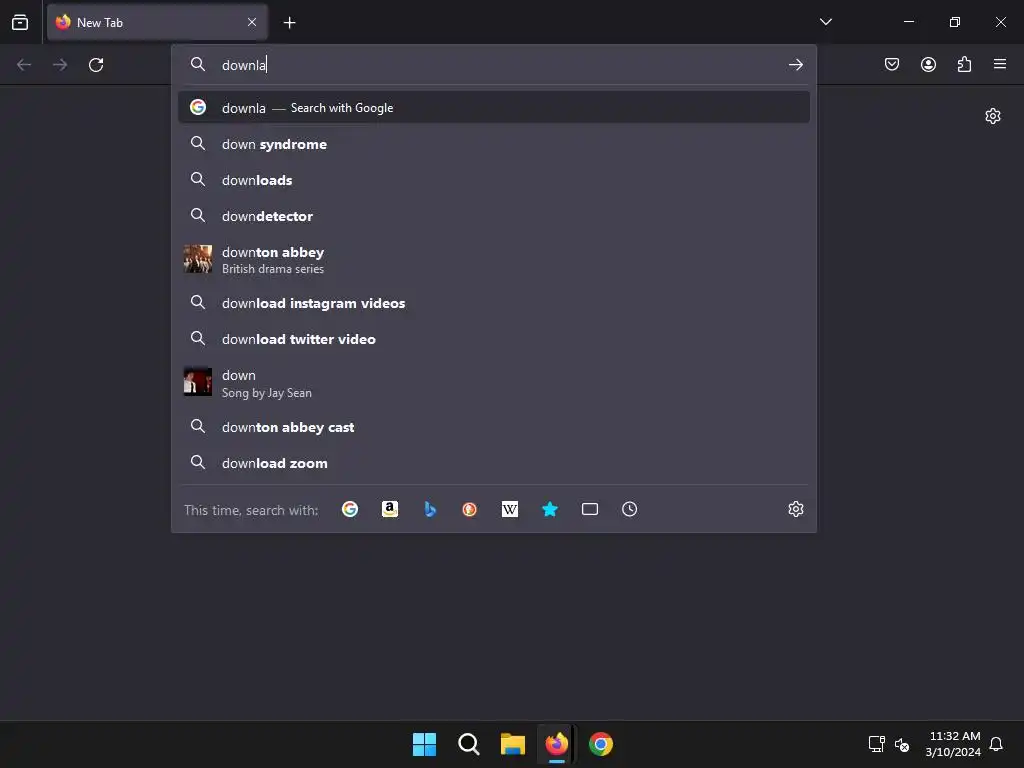The height and width of the screenshot is (768, 1024).
Task: Search in open Tabs icon
Action: pyautogui.click(x=590, y=509)
